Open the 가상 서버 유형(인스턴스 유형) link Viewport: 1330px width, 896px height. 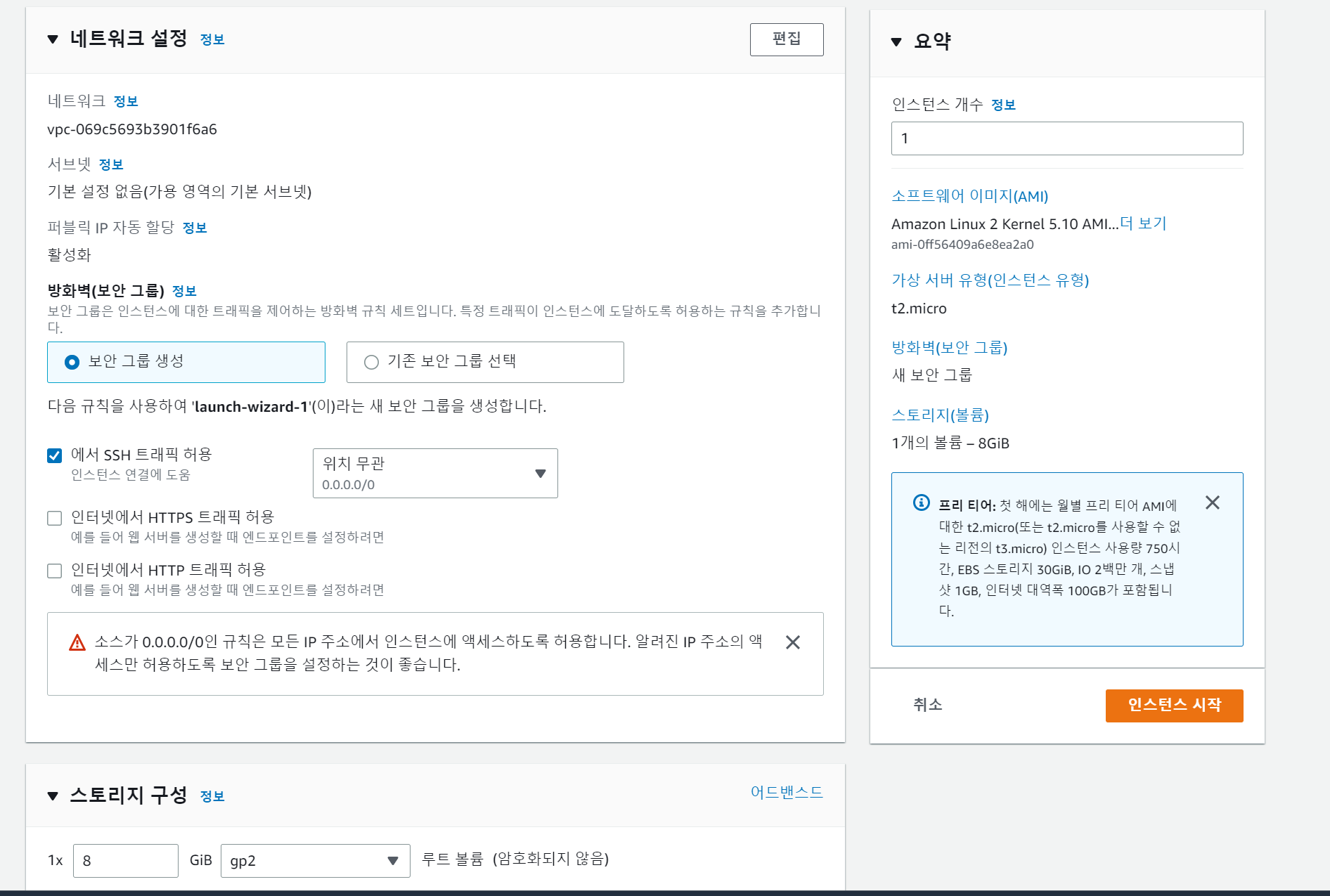tap(990, 280)
